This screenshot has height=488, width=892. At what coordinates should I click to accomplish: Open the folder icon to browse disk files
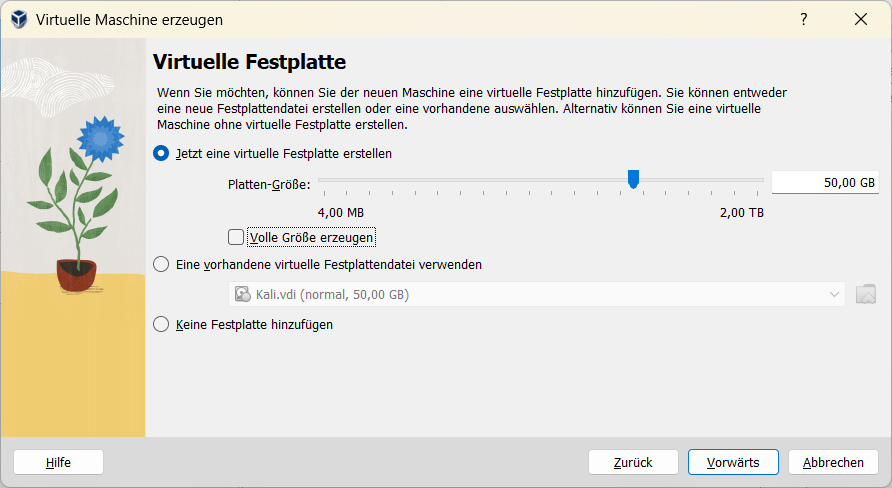tap(866, 294)
